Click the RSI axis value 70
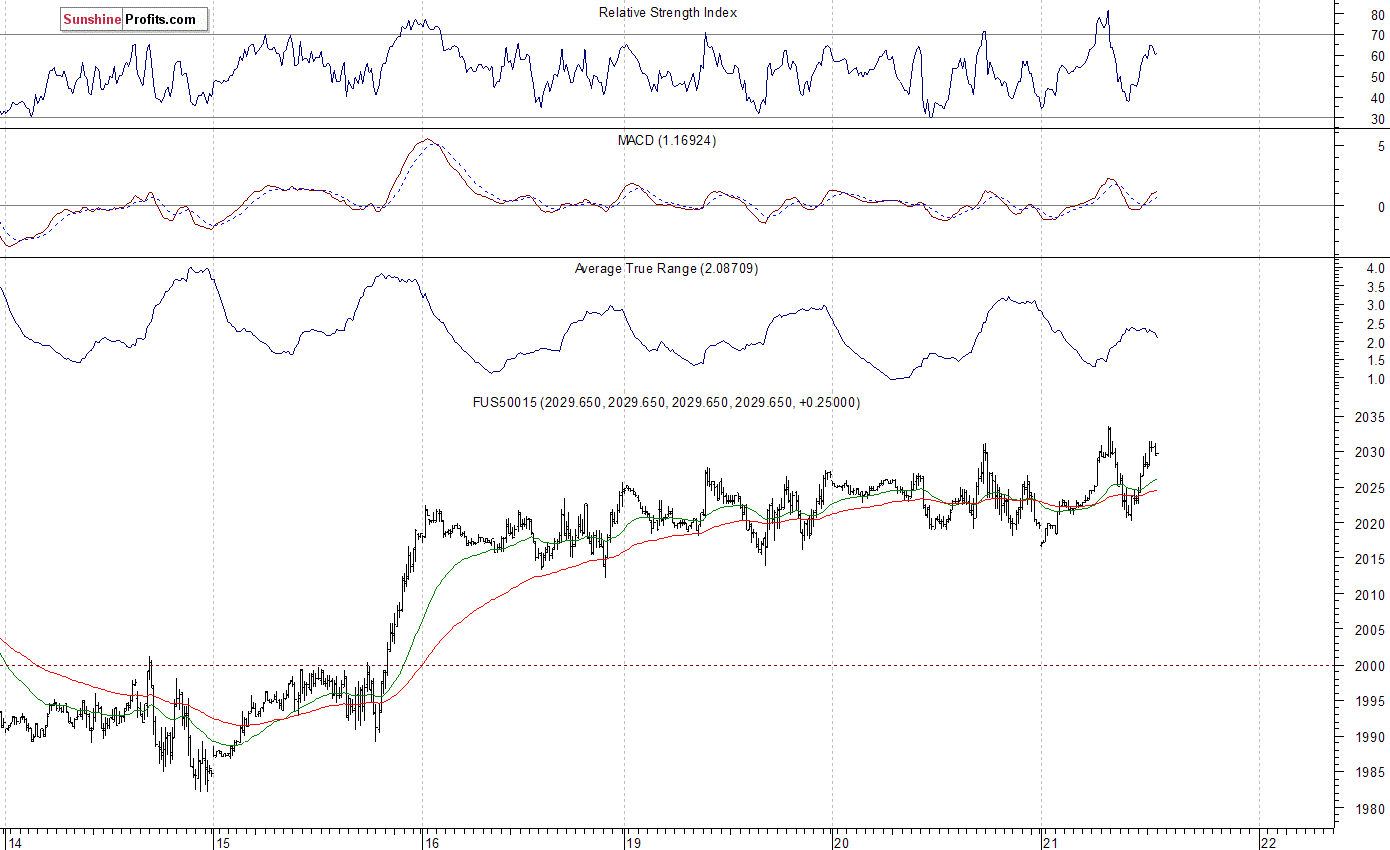This screenshot has width=1390, height=850. [x=1378, y=35]
